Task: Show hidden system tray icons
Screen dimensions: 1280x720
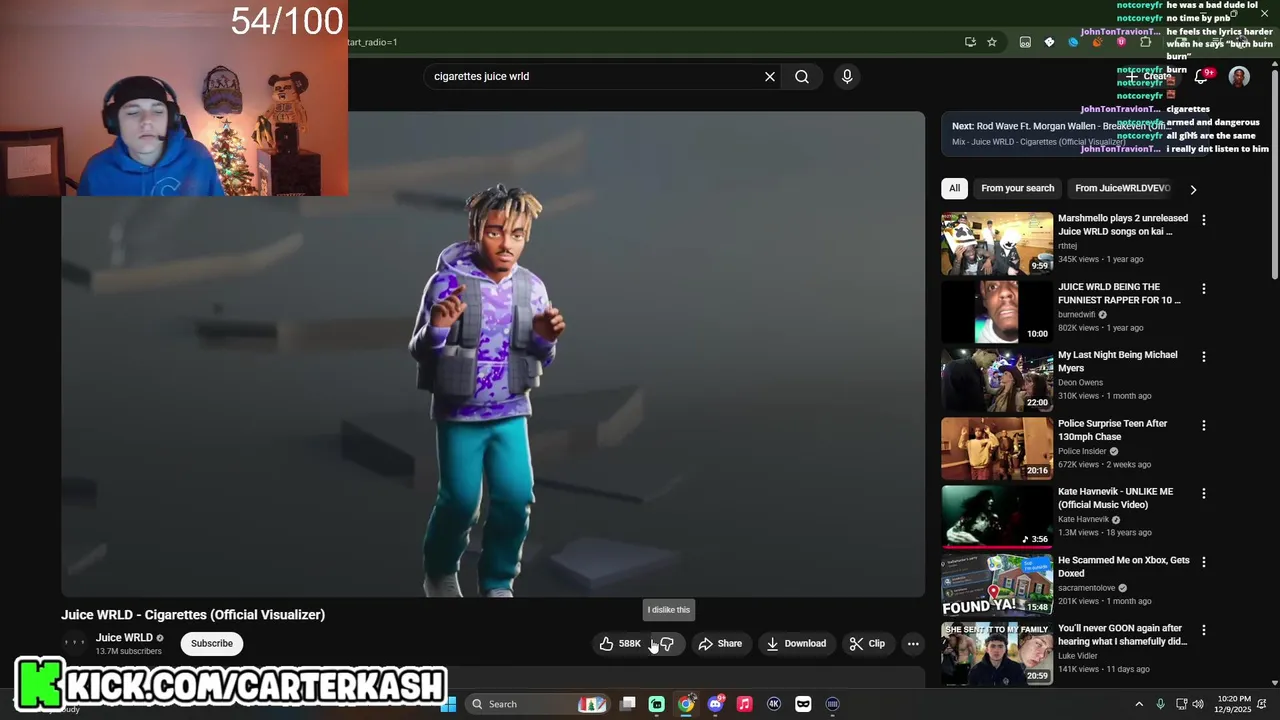Action: coord(1138,704)
